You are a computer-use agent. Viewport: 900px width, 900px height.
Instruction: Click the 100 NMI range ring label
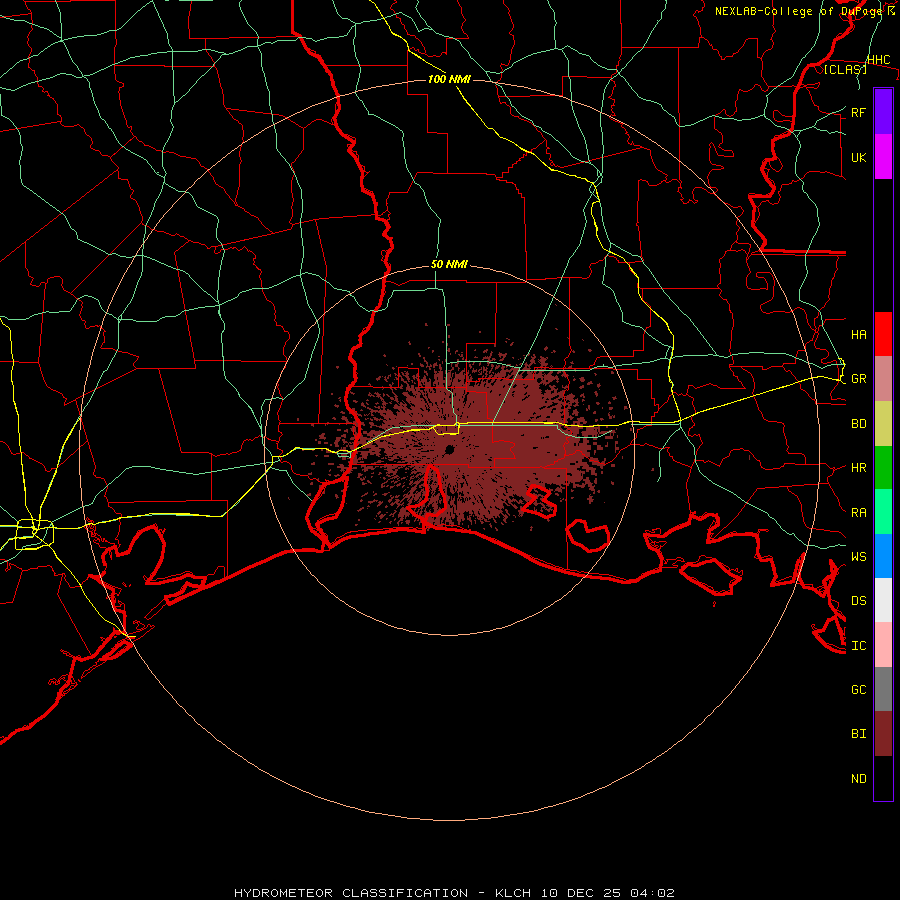(449, 79)
